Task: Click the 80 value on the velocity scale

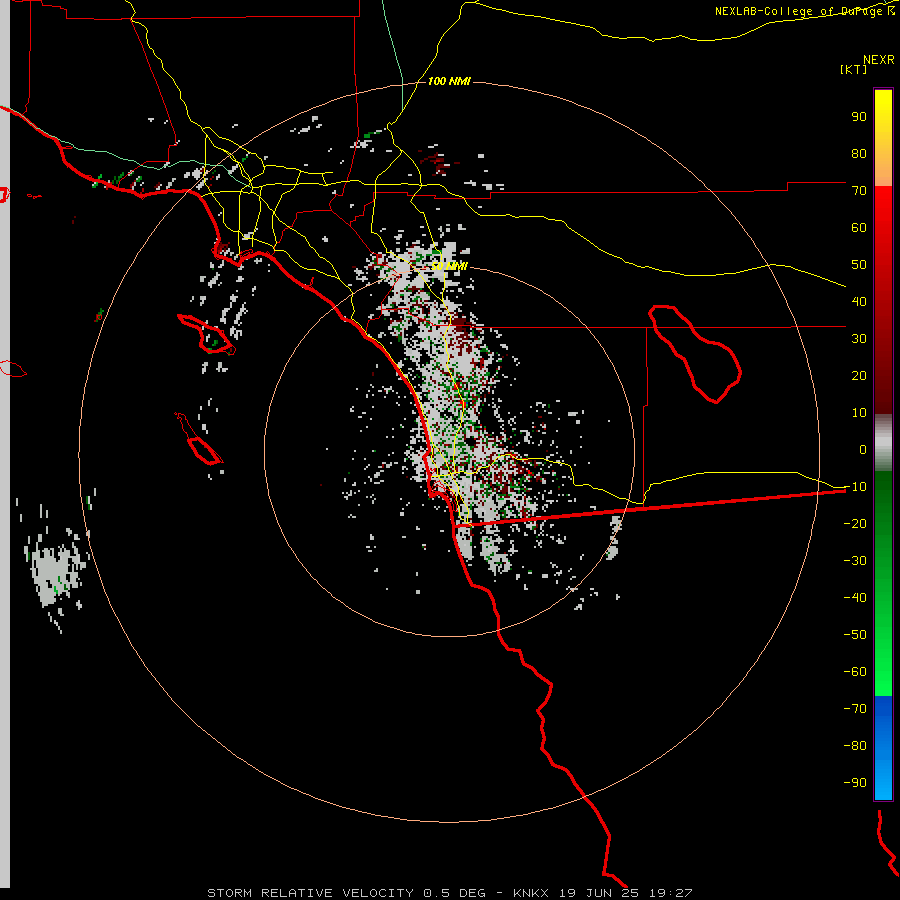Action: (859, 153)
